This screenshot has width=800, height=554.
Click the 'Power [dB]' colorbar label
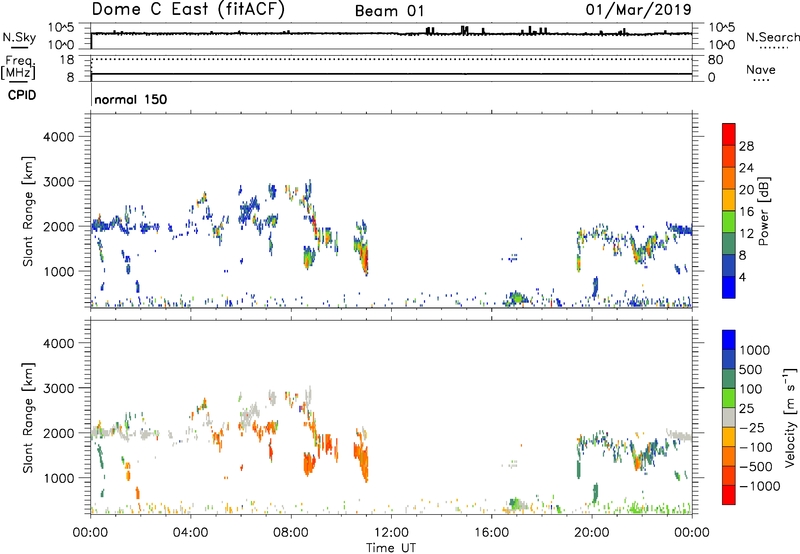tap(764, 211)
